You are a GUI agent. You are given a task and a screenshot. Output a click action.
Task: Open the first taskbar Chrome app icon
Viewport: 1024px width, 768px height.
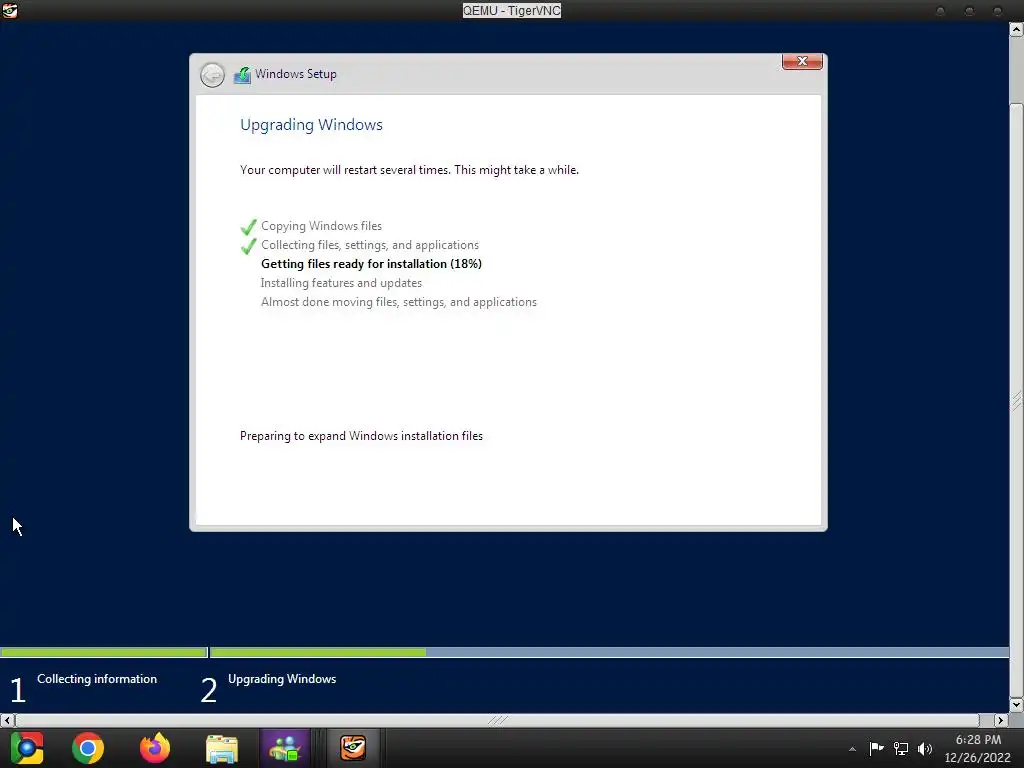pyautogui.click(x=27, y=748)
